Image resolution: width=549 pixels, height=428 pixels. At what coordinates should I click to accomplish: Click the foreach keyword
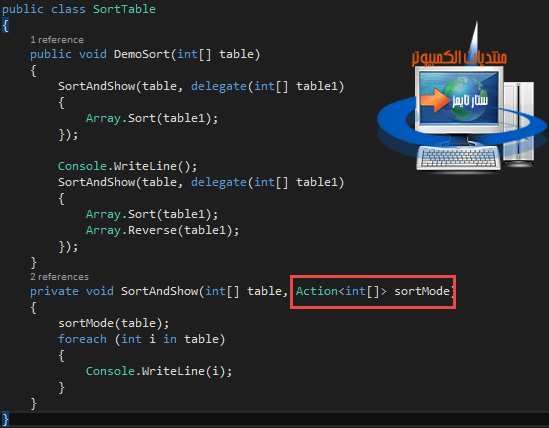tap(82, 339)
